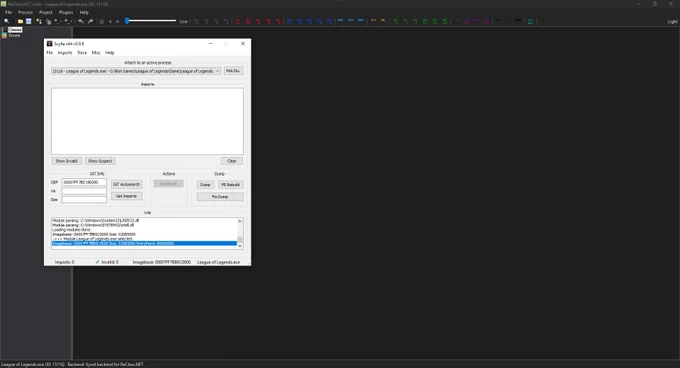The height and width of the screenshot is (368, 680).
Task: Click the first red hex node icon
Action: (x=238, y=21)
